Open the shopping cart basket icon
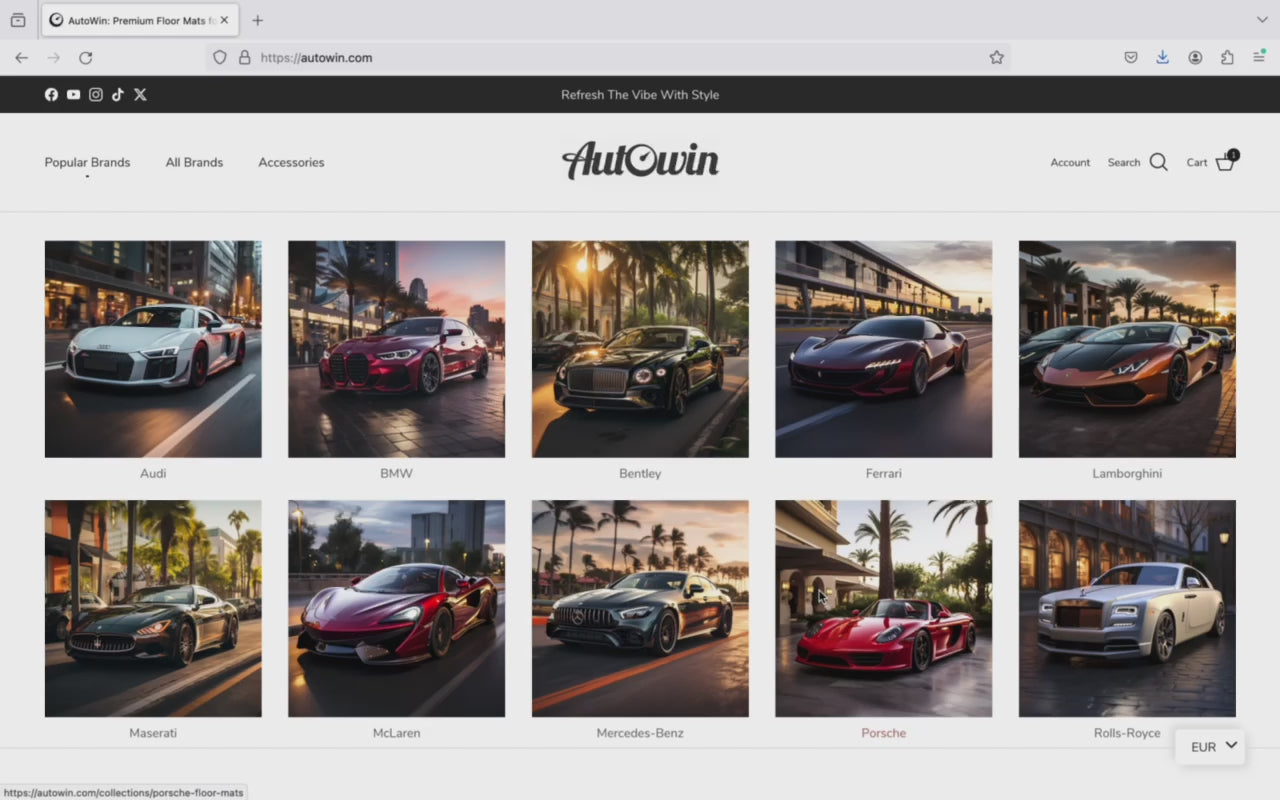 point(1224,163)
